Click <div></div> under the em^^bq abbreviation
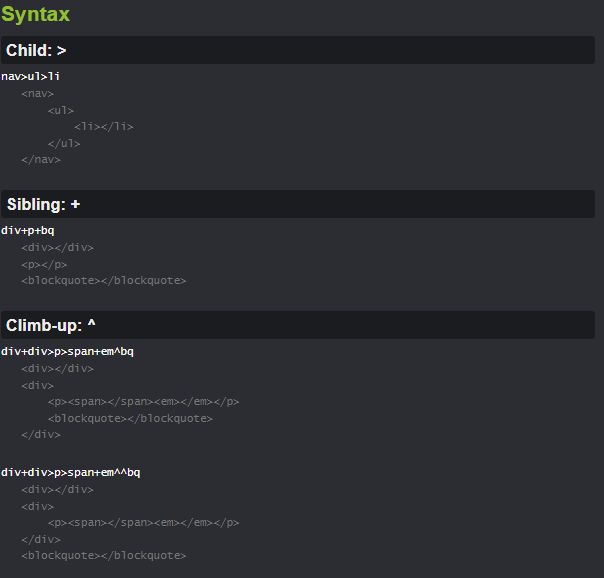This screenshot has height=578, width=604. 57,489
